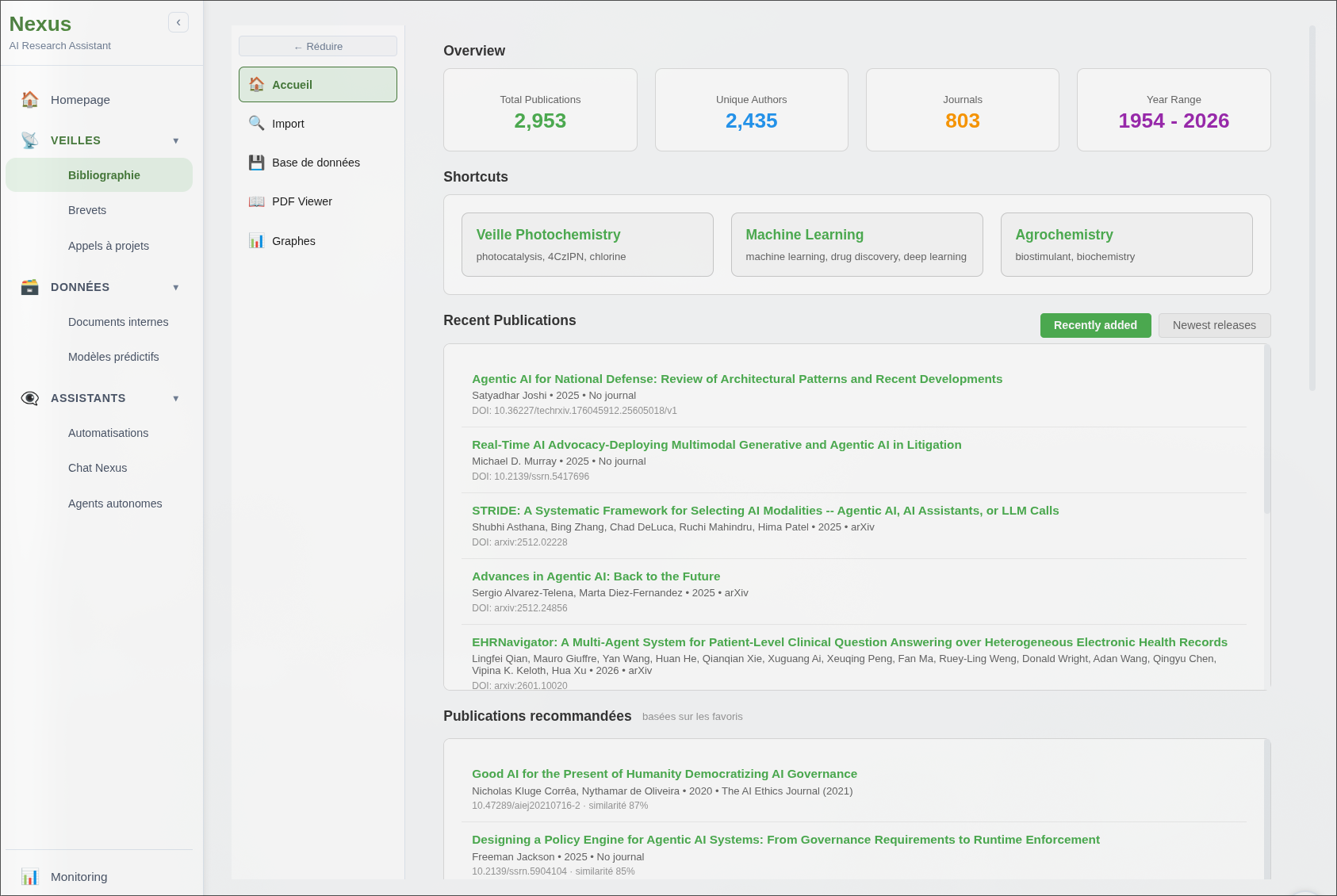Open the Bibliographie menu entry

99,175
